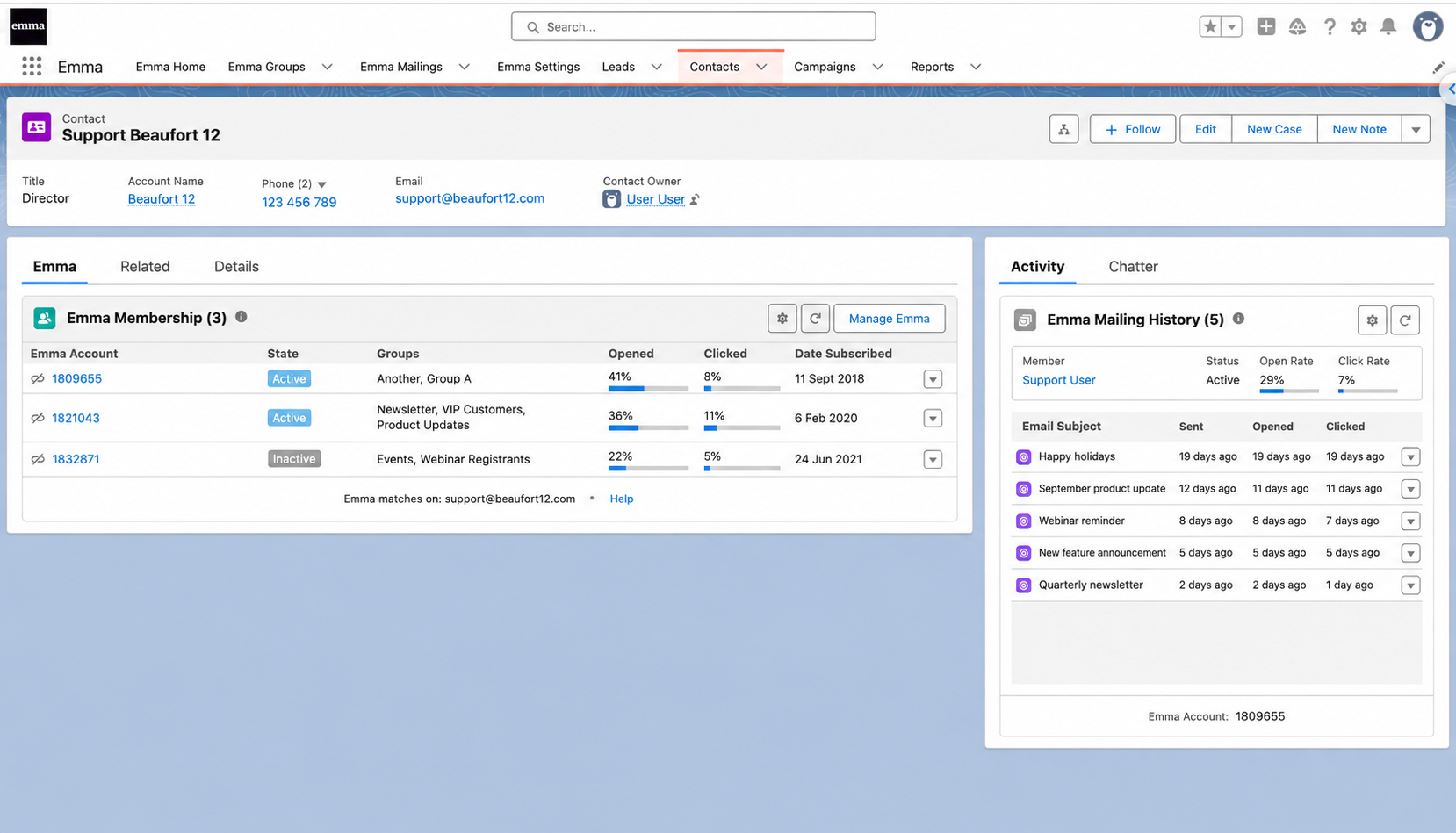The width and height of the screenshot is (1456, 833).
Task: Open the App Launcher grid icon
Action: (x=32, y=67)
